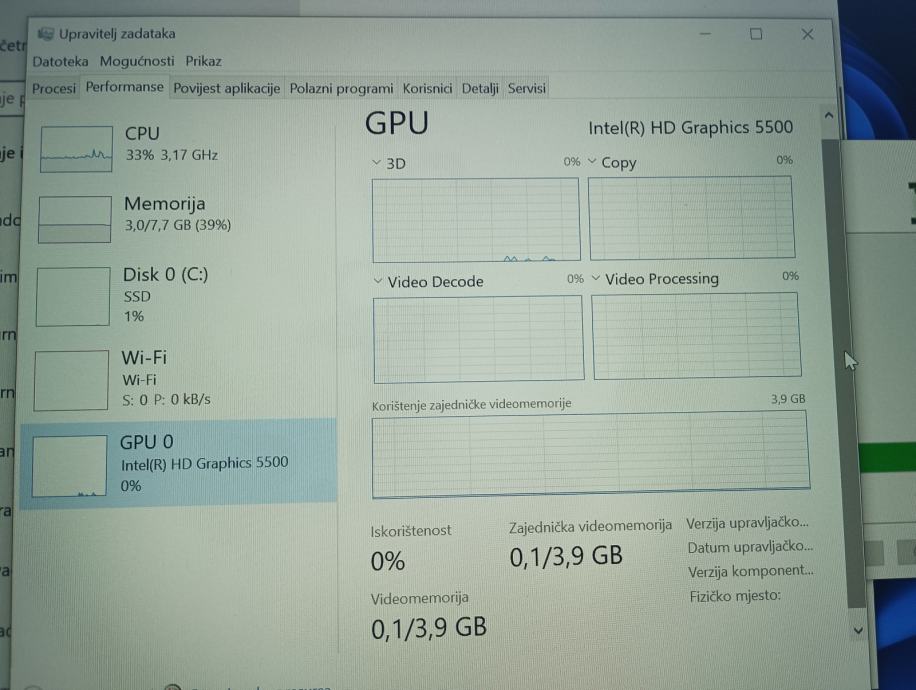Open the Video Decode engine dropdown

pyautogui.click(x=378, y=281)
